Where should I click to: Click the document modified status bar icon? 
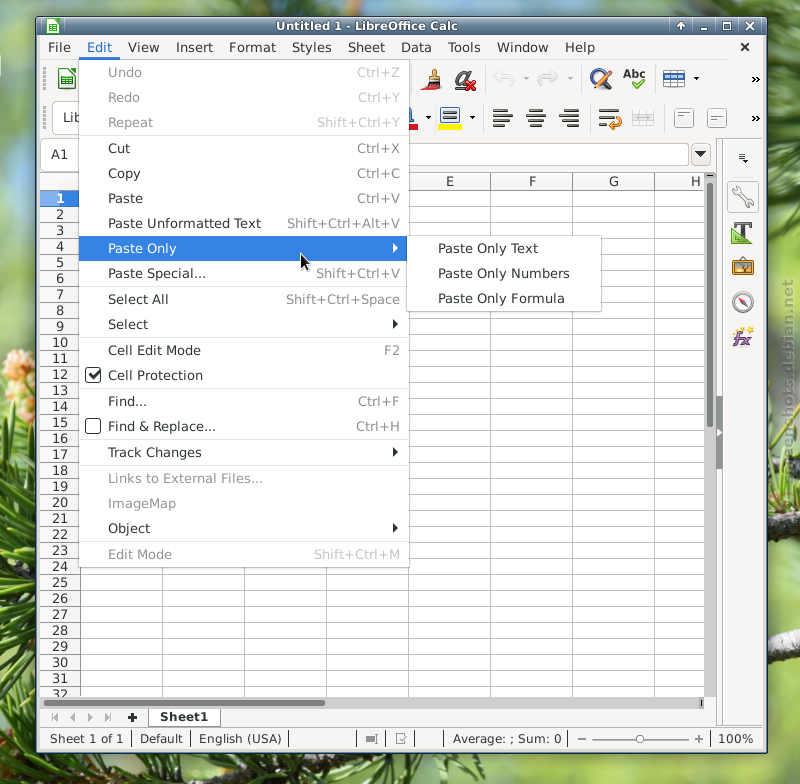401,739
